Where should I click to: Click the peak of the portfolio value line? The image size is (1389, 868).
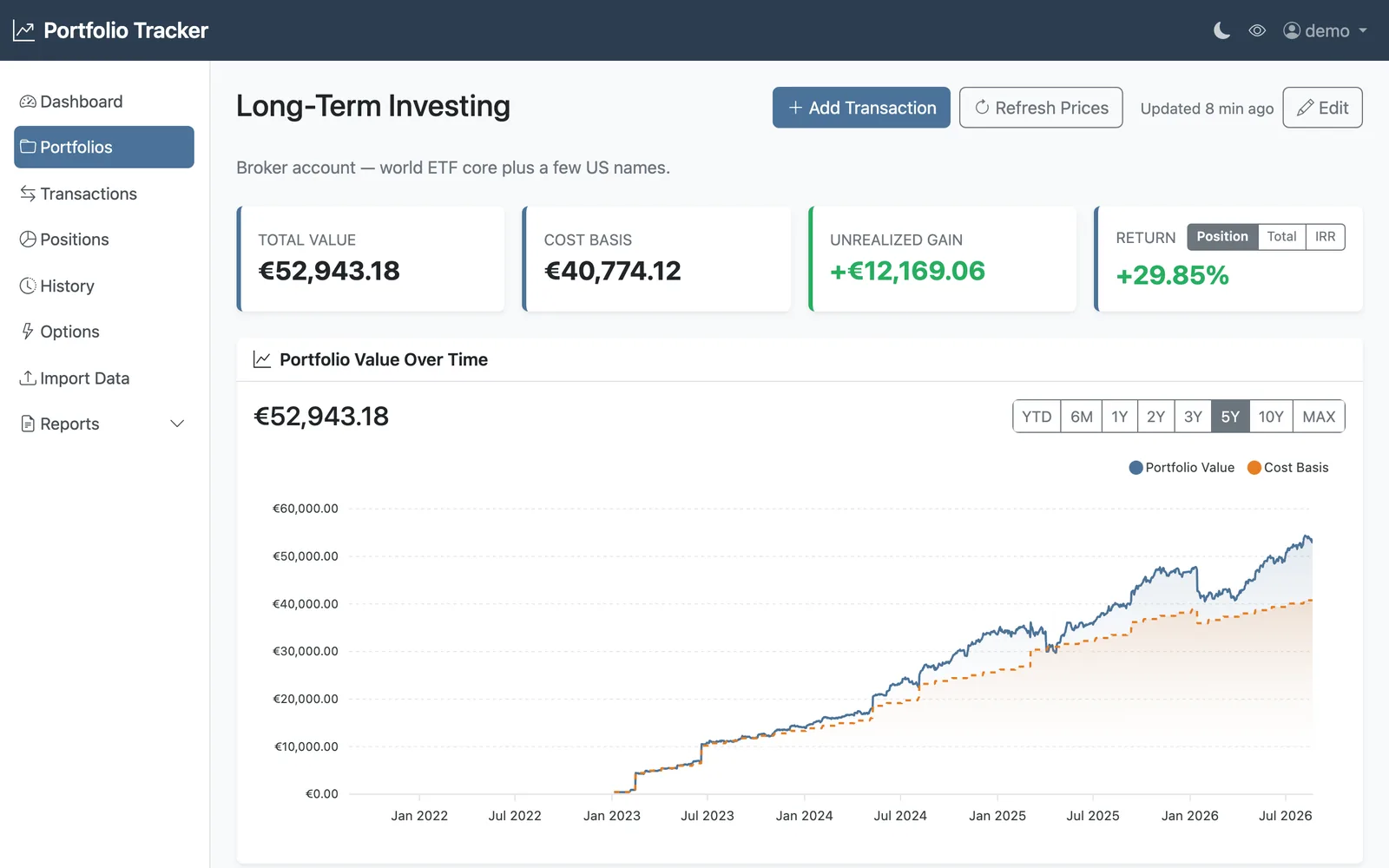(x=1307, y=536)
